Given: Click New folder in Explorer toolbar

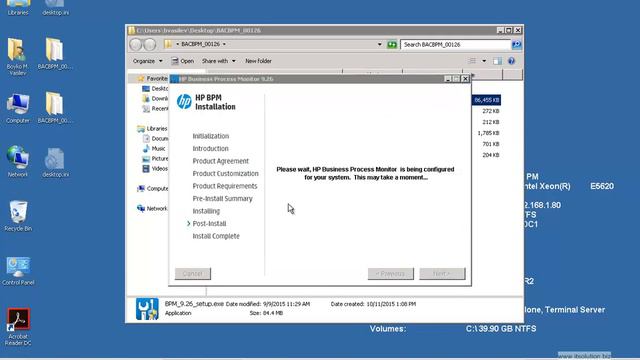Looking at the screenshot, I should 258,61.
